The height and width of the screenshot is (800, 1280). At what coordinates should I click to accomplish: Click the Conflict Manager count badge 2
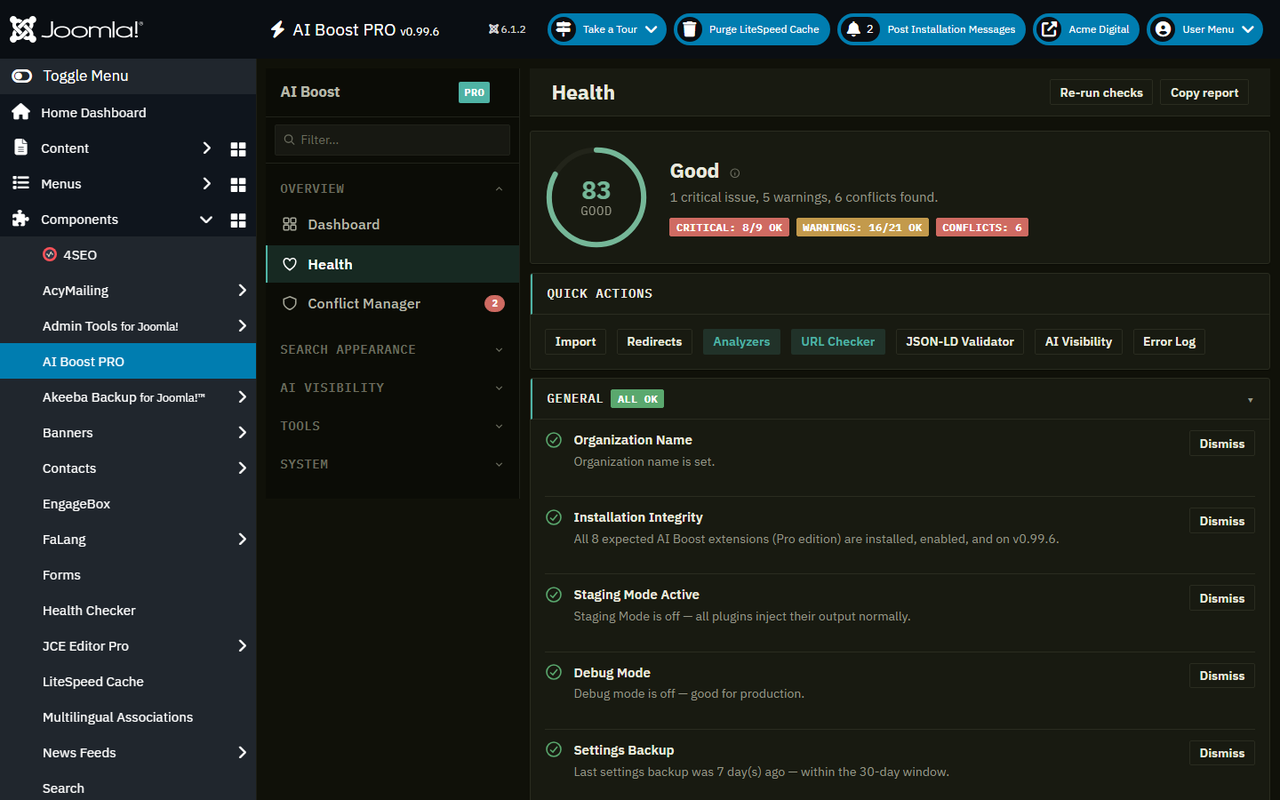[494, 303]
